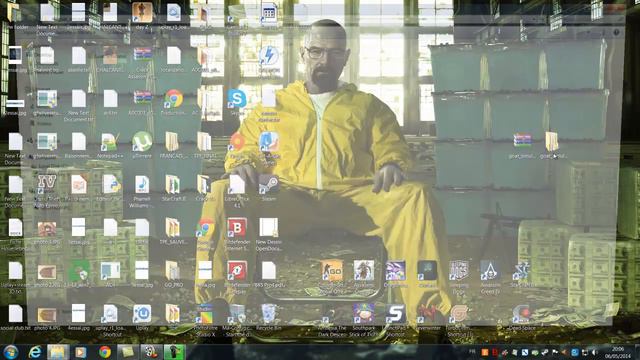640x360 pixels.
Task: Launch the orange Origin shortcut
Action: pyautogui.click(x=237, y=142)
